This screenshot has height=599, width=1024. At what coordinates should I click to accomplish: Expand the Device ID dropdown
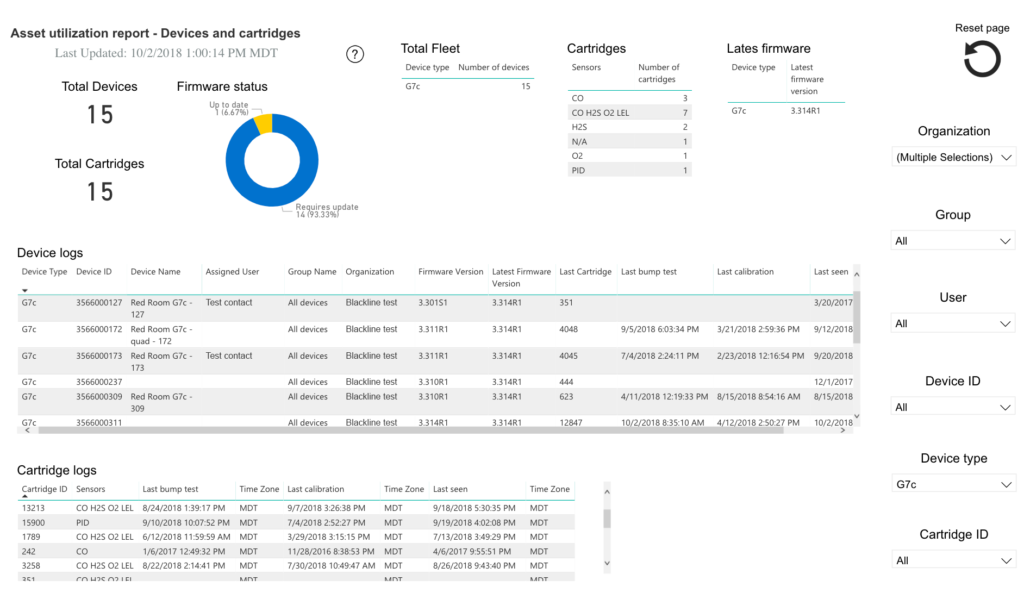coord(952,406)
